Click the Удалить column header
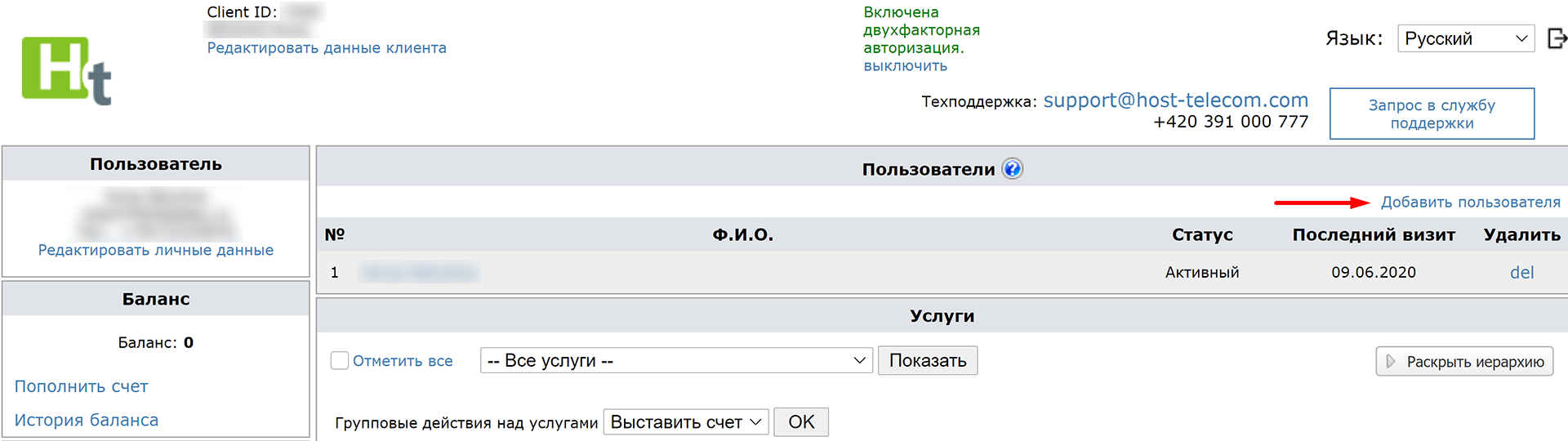The width and height of the screenshot is (1568, 441). [1522, 235]
